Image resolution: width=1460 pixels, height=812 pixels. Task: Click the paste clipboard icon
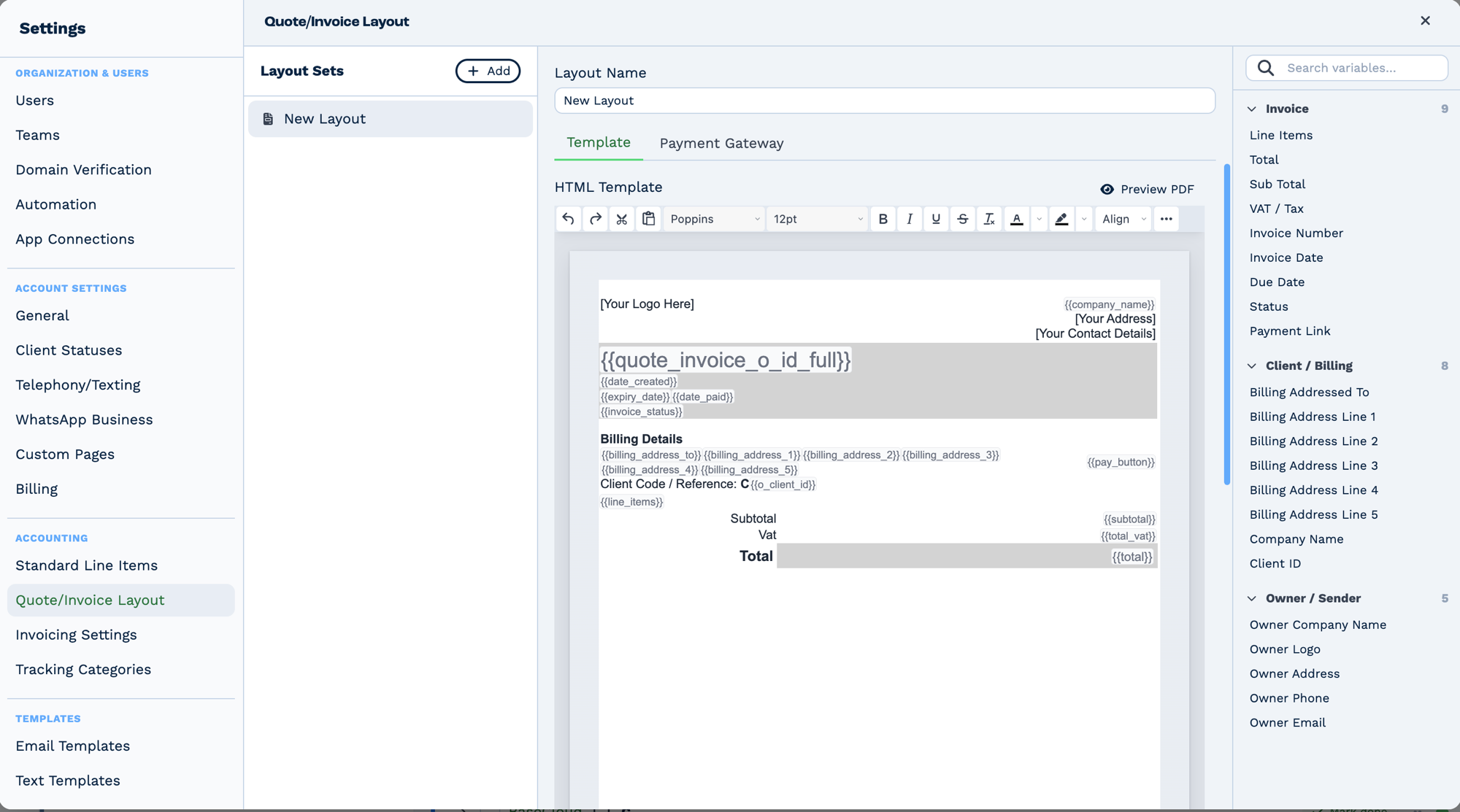pos(648,219)
